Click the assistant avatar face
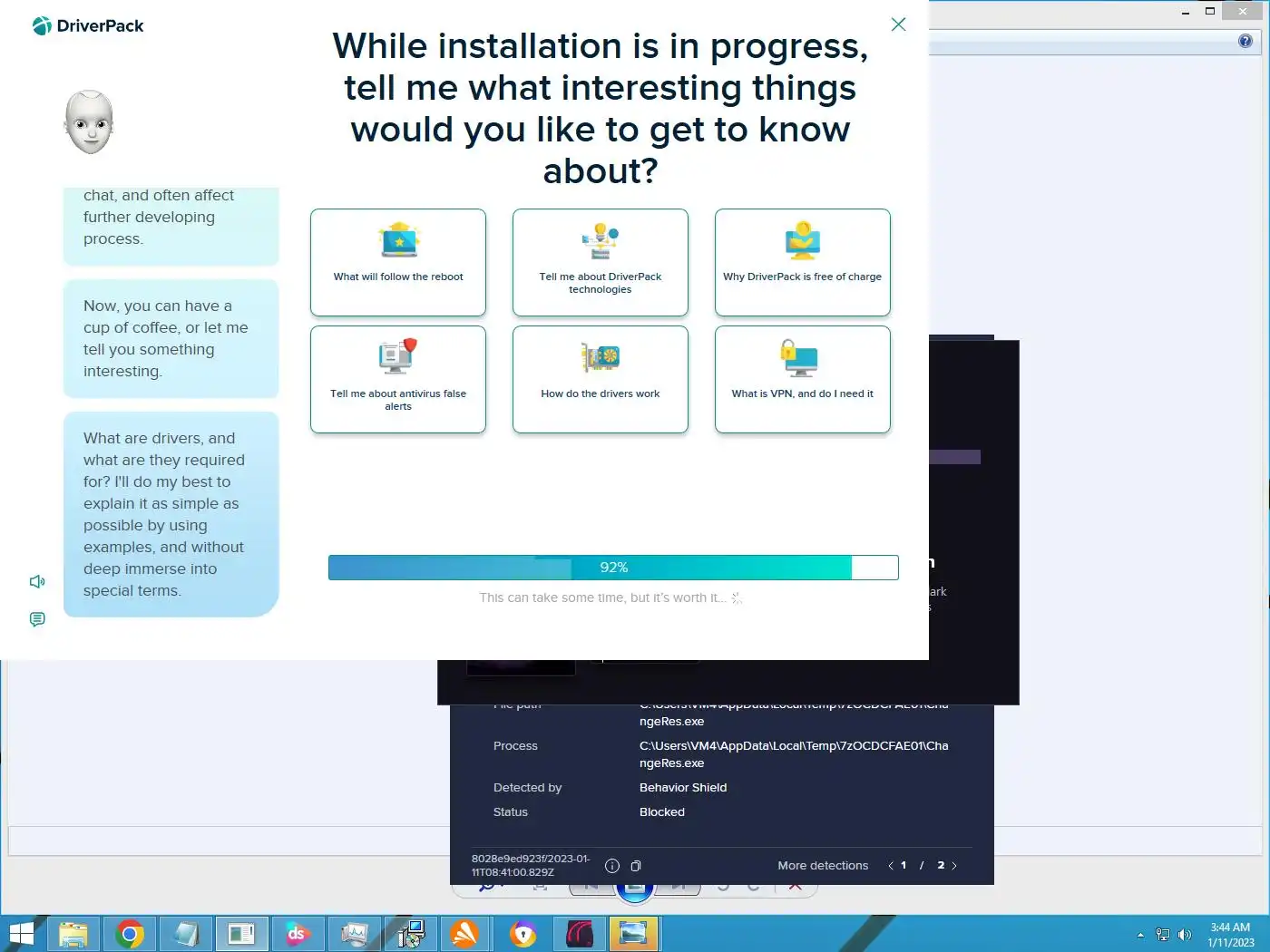The image size is (1270, 952). click(x=89, y=122)
